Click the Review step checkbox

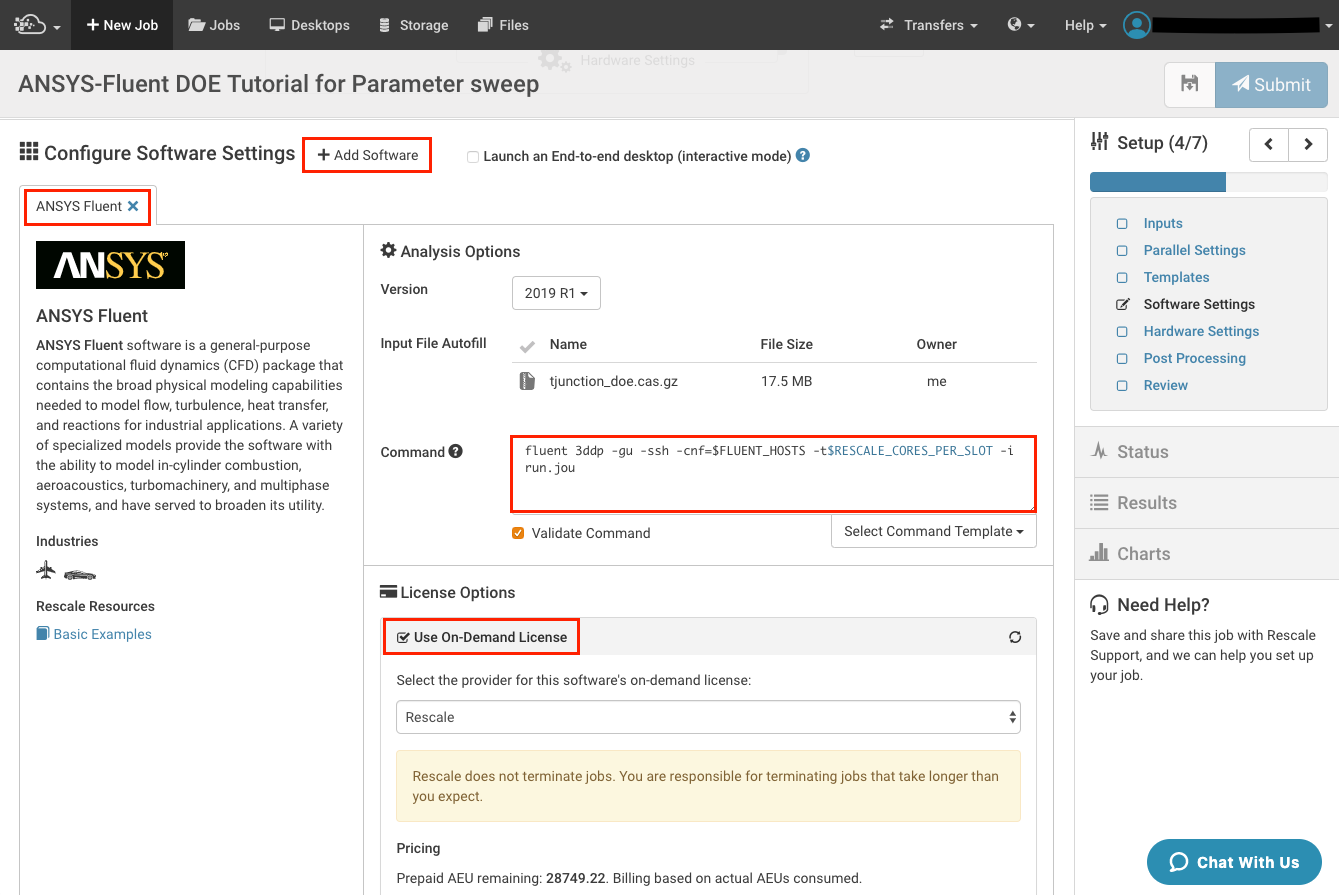1122,386
